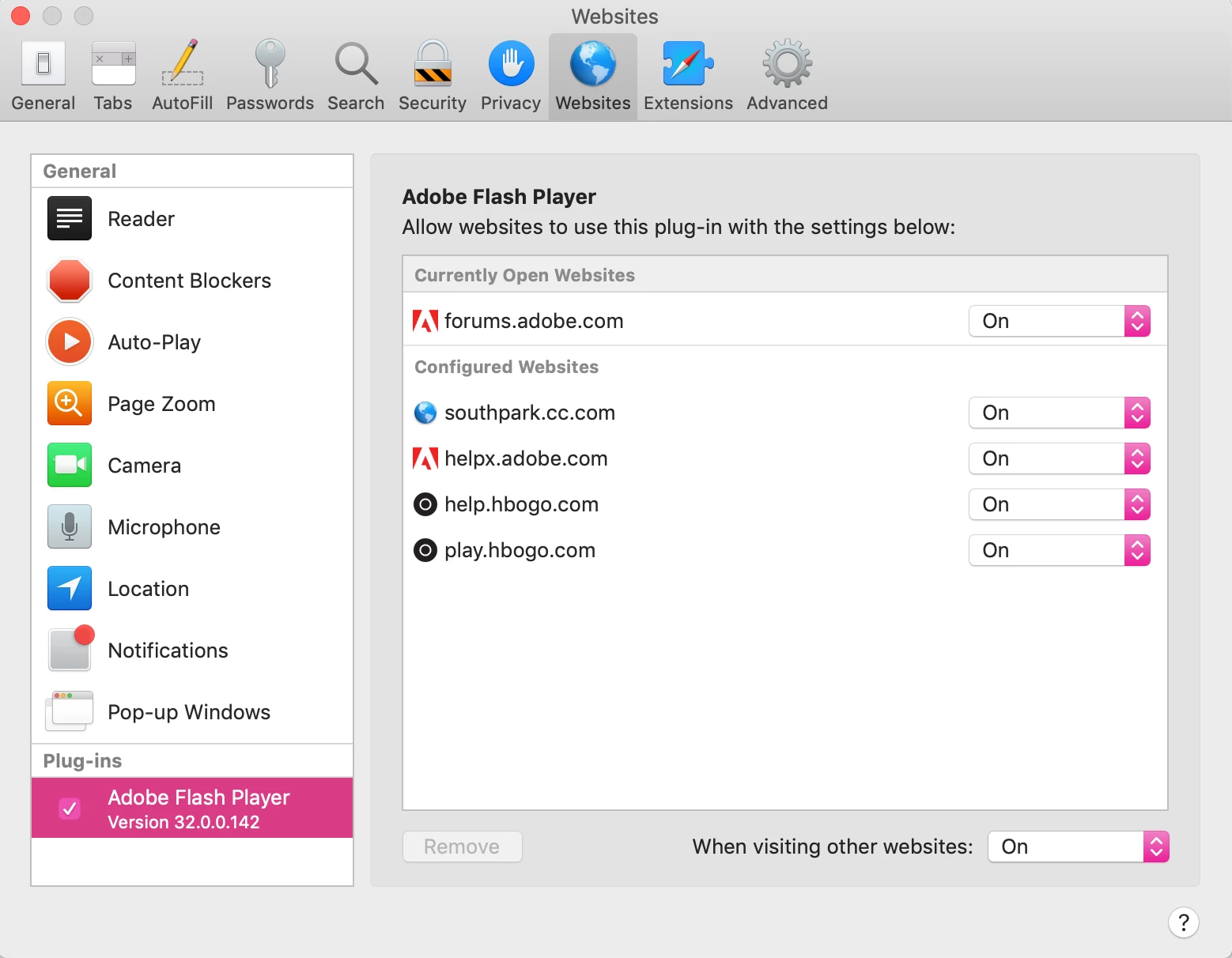Select the help.hbogo.com website row
Screen dimensions: 1232x958
click(784, 504)
